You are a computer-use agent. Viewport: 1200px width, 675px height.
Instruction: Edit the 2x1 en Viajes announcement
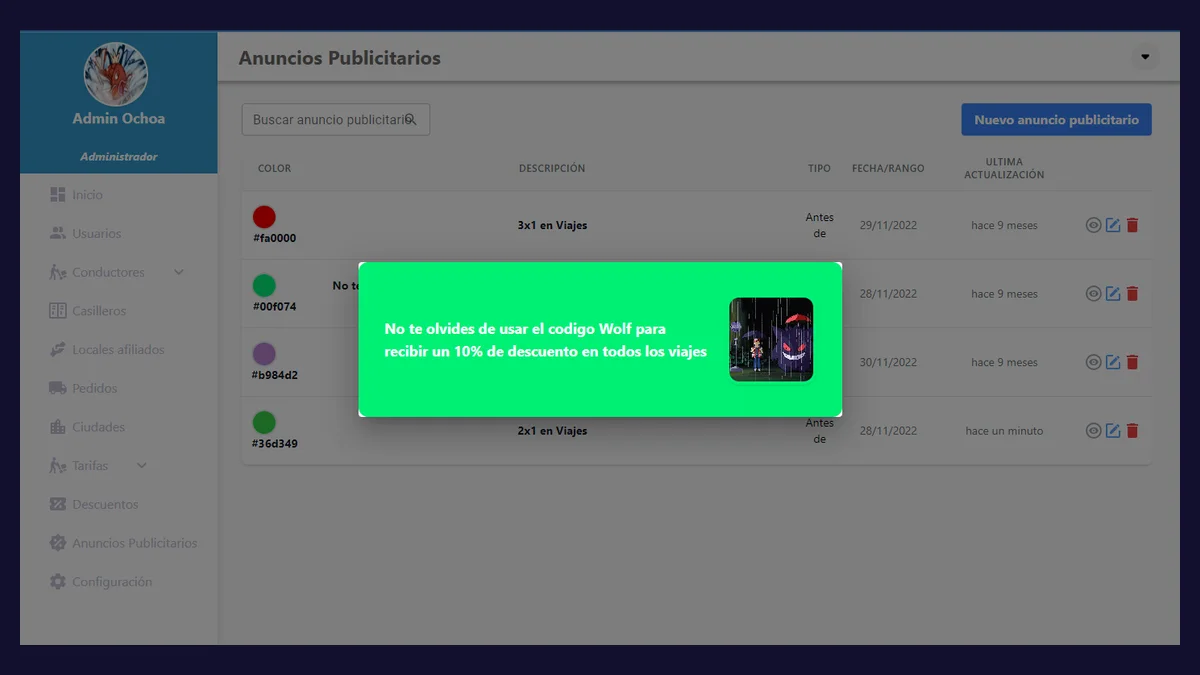point(1113,431)
